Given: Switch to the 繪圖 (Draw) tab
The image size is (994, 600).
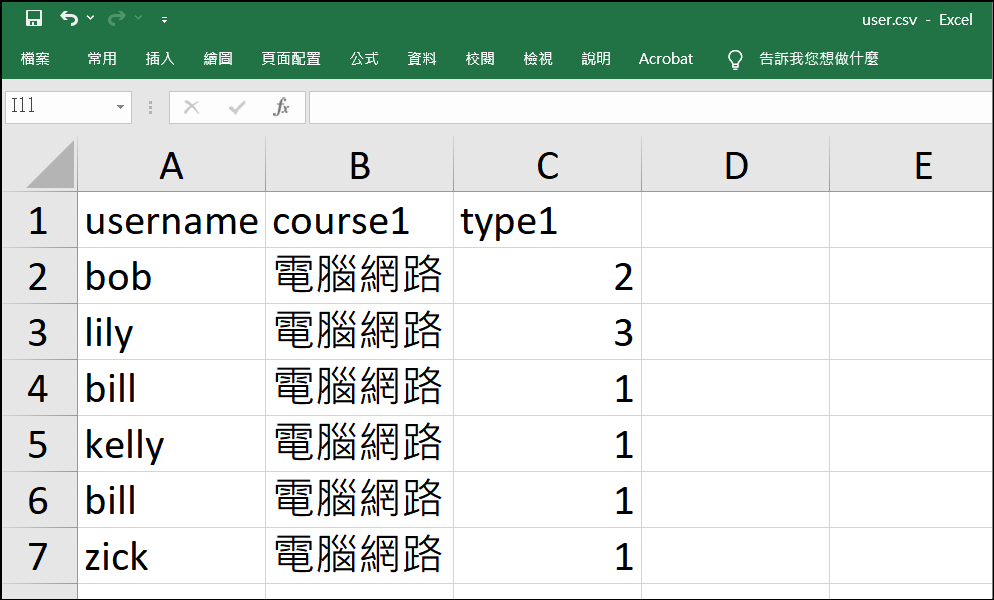Looking at the screenshot, I should click(218, 59).
